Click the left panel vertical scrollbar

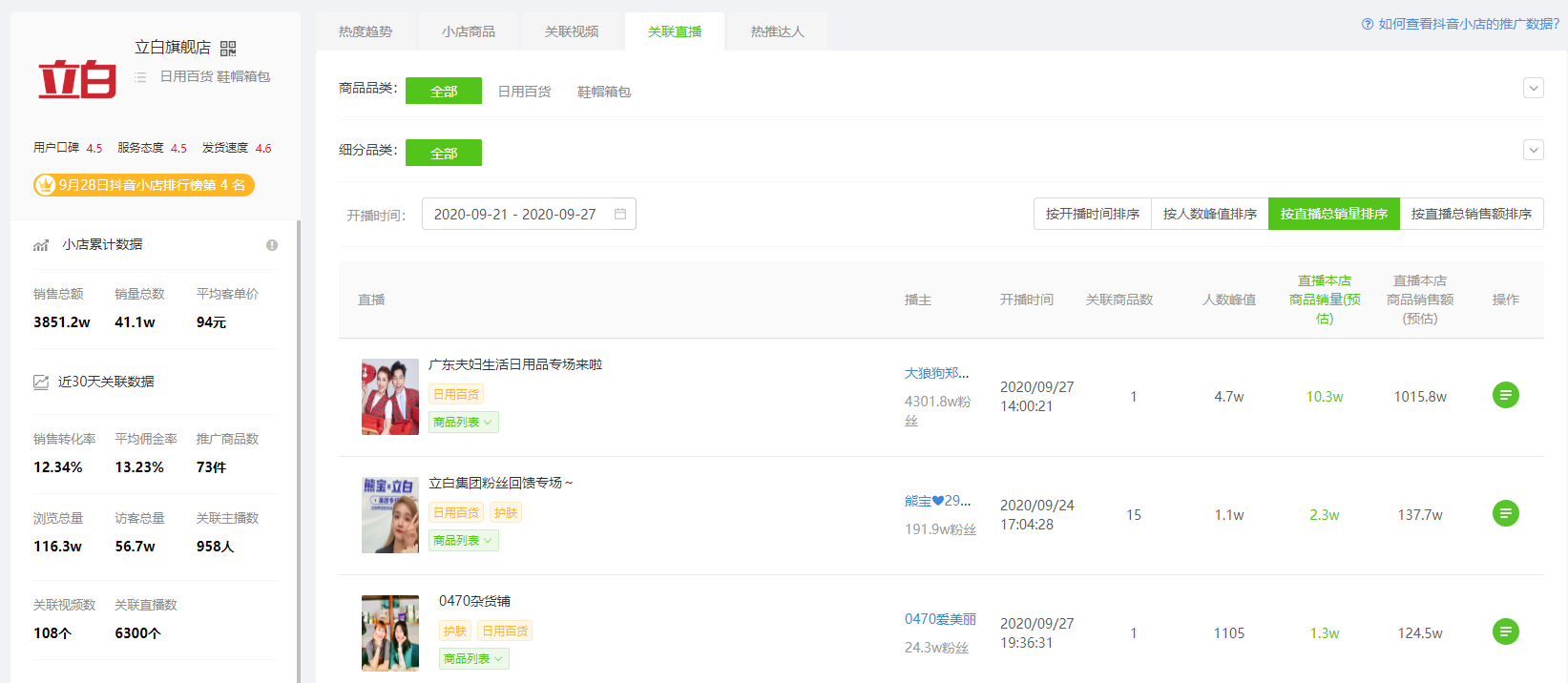(298, 451)
